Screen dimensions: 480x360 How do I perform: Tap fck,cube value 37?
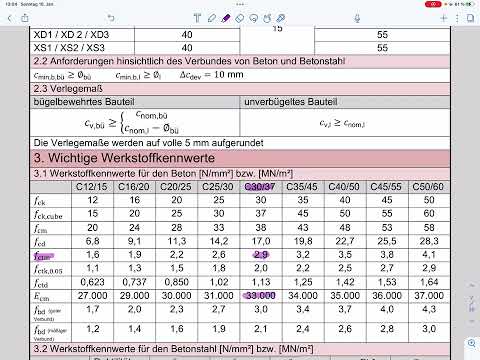(x=261, y=213)
